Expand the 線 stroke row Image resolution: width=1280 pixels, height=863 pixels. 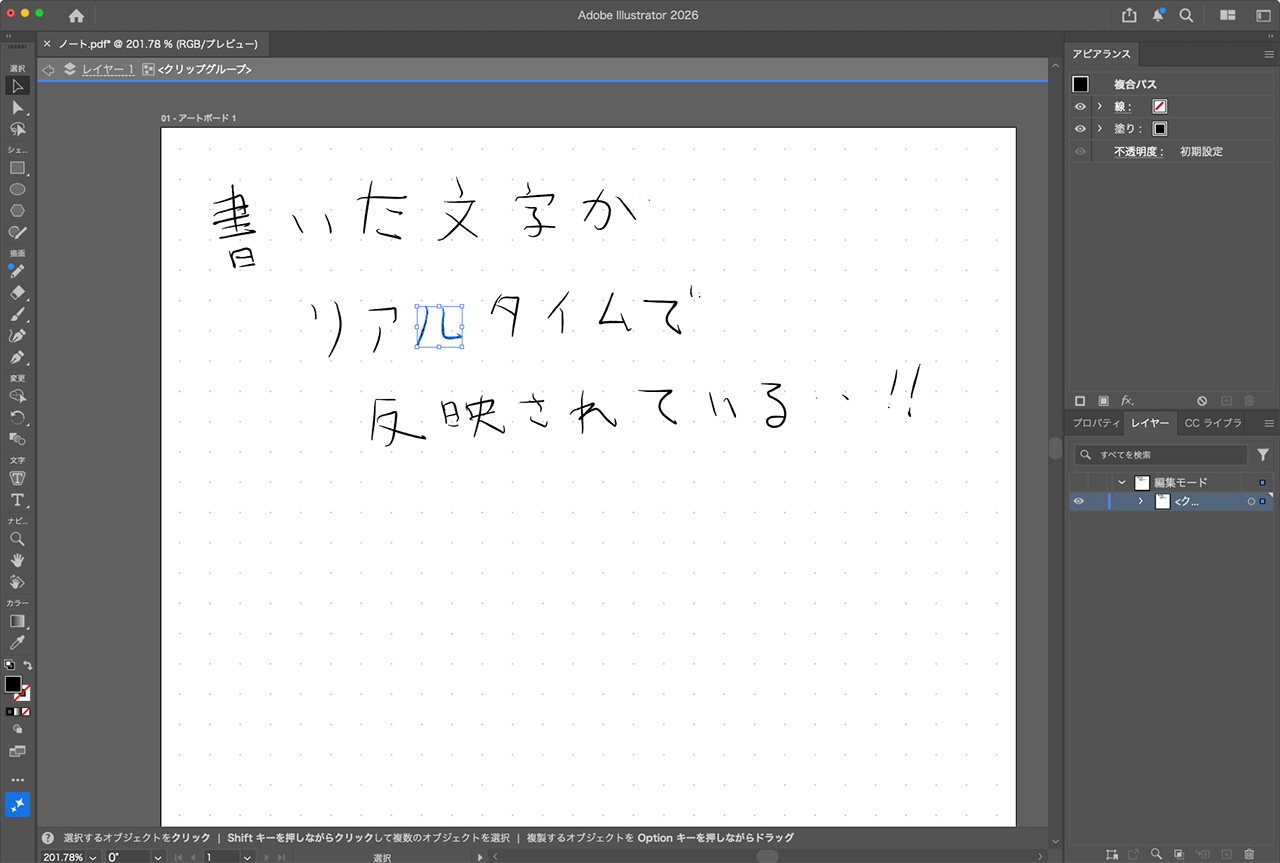pos(1100,106)
